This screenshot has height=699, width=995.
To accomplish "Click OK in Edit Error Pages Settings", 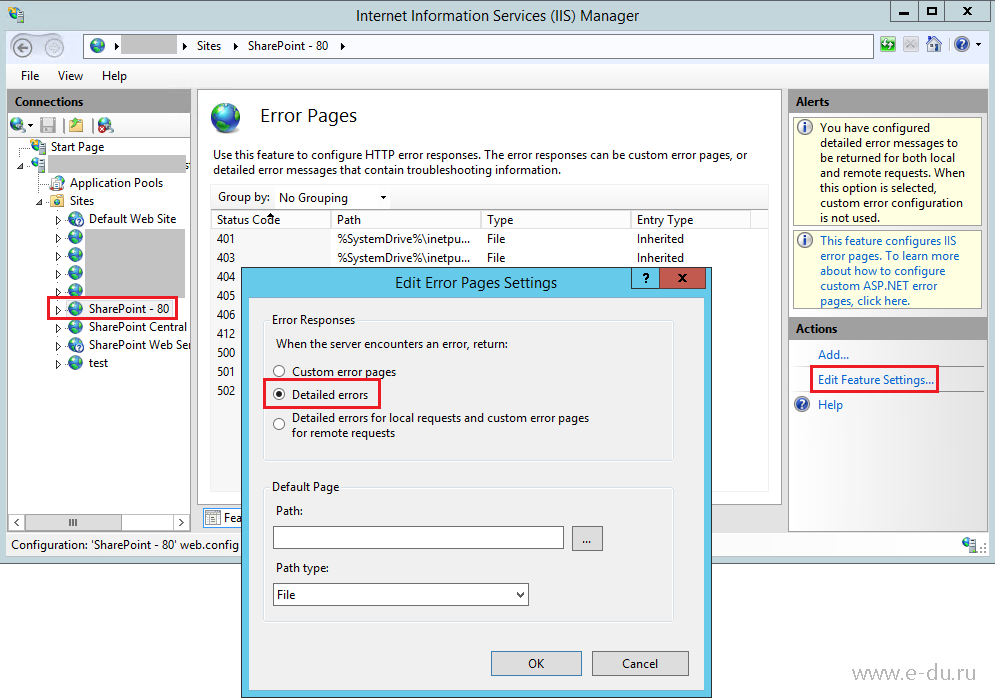I will [x=535, y=663].
